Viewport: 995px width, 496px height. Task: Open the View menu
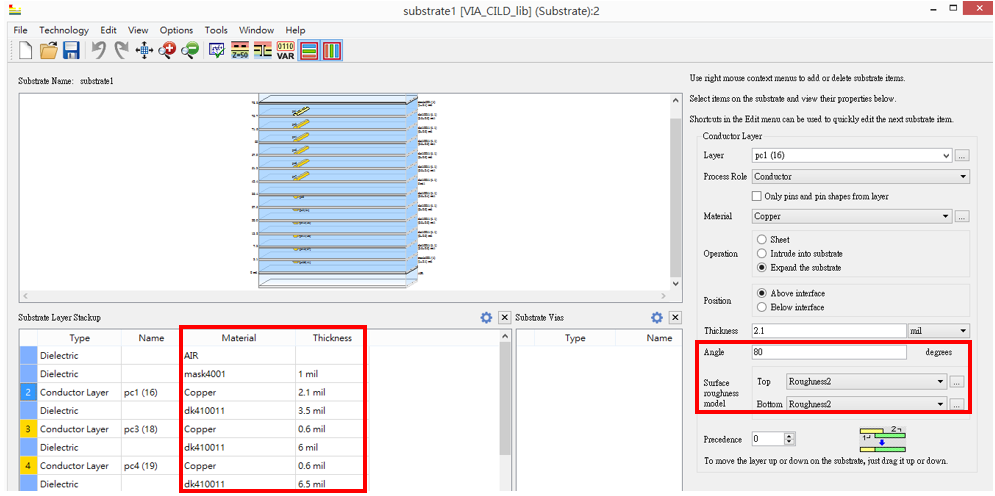(138, 30)
